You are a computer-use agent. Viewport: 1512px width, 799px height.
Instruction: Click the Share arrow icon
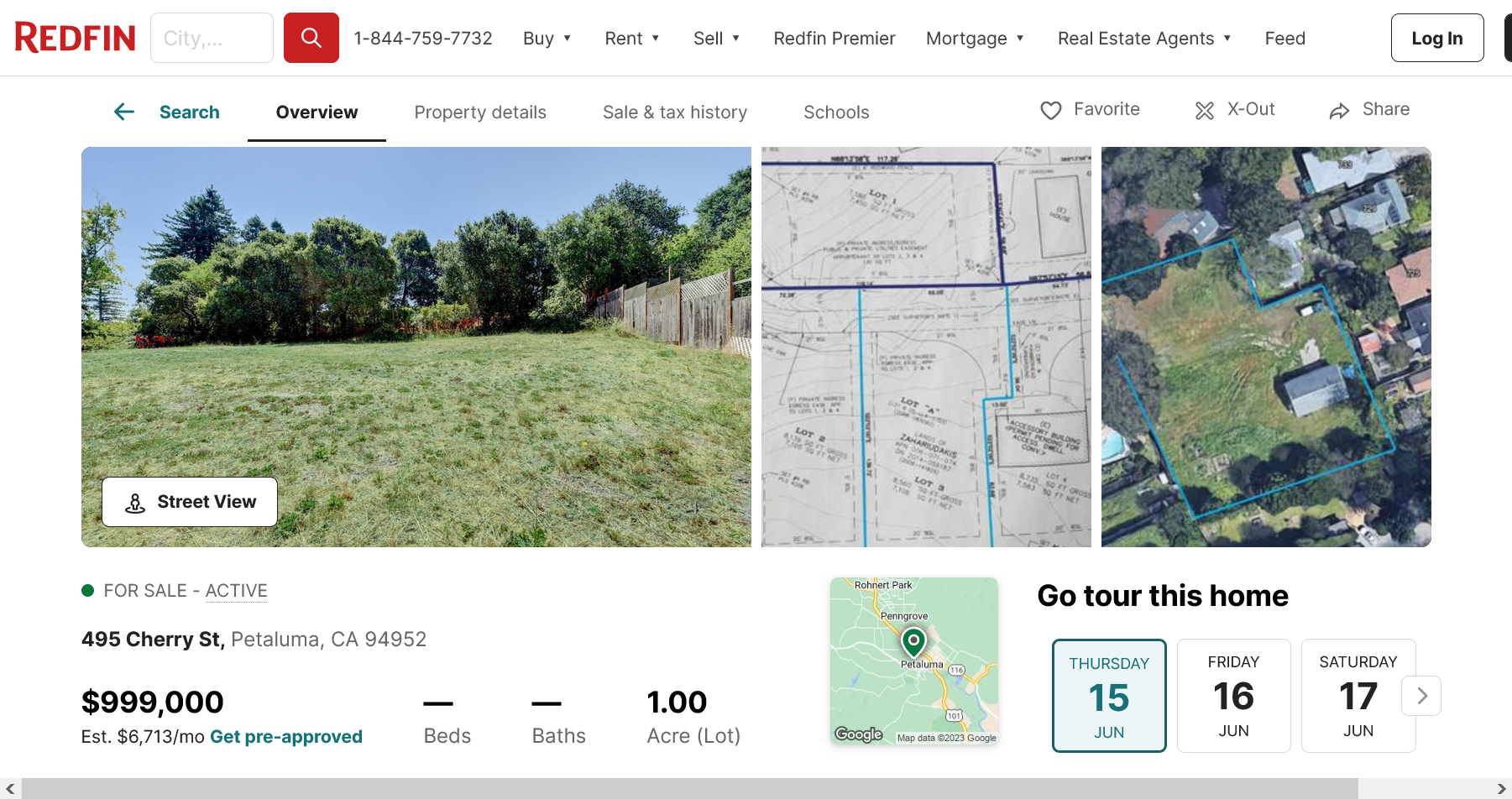pyautogui.click(x=1339, y=111)
